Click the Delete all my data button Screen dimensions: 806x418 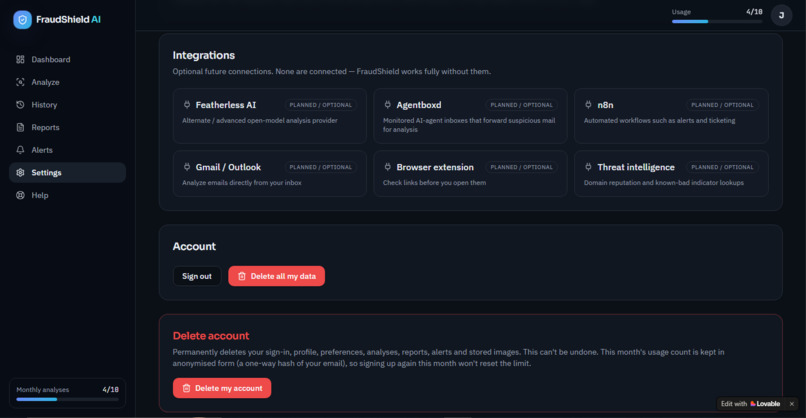277,276
